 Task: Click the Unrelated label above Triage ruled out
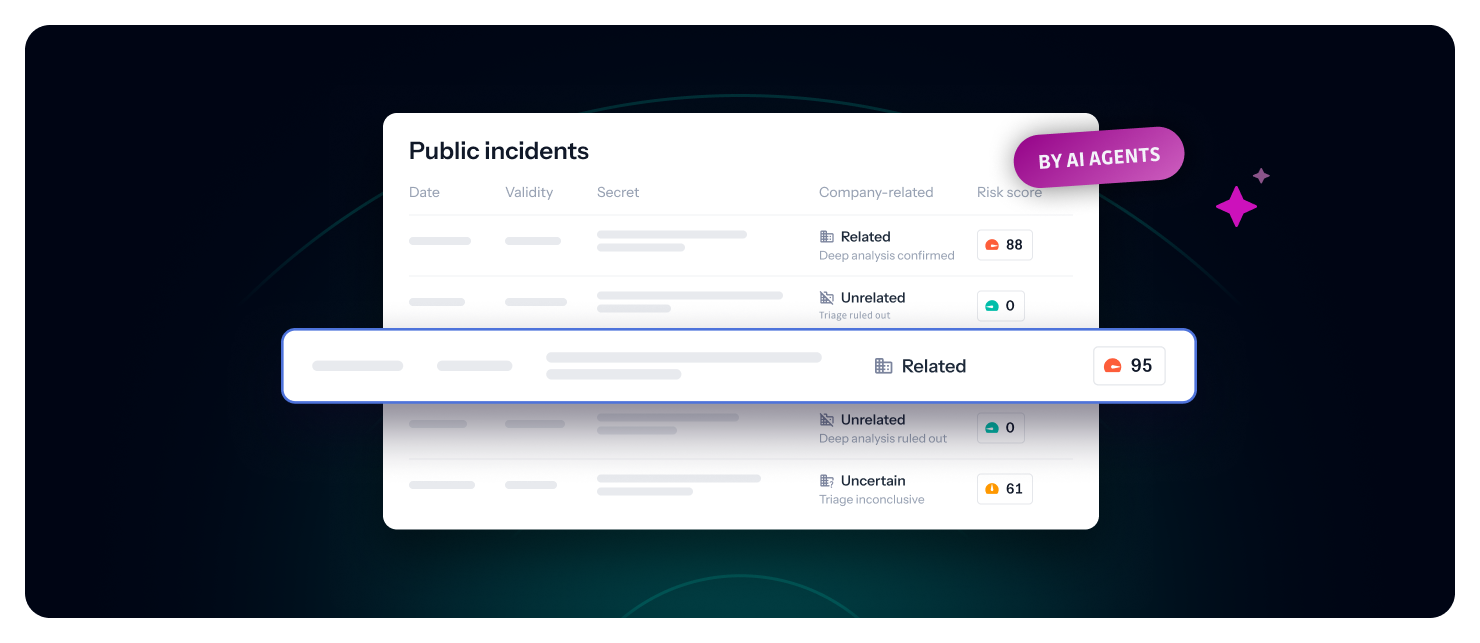(873, 298)
